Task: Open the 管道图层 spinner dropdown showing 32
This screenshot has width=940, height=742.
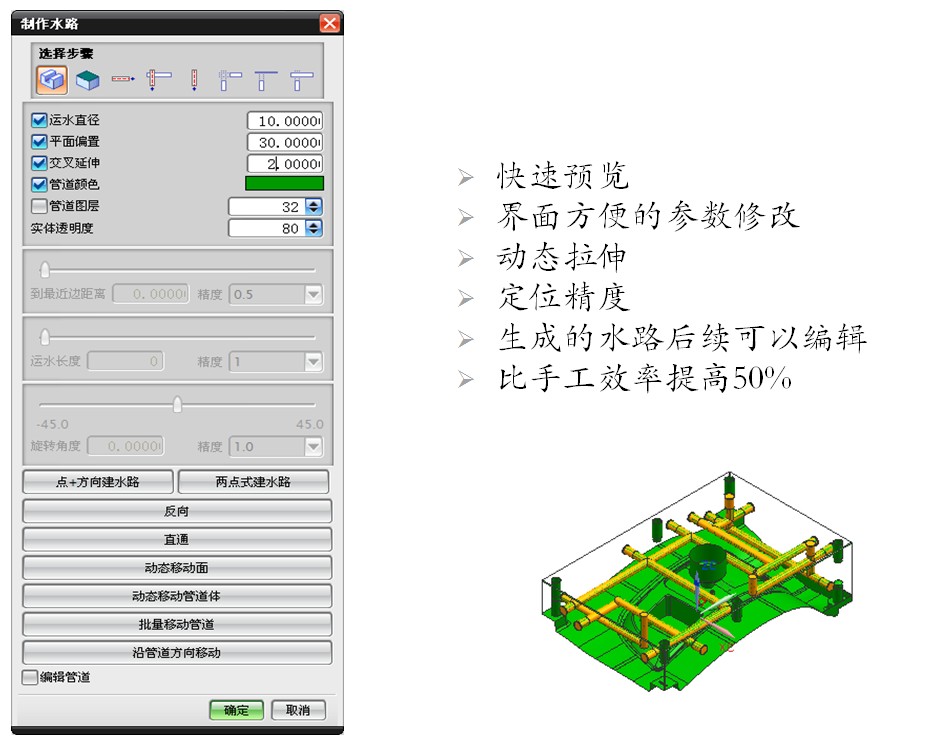Action: pyautogui.click(x=313, y=207)
